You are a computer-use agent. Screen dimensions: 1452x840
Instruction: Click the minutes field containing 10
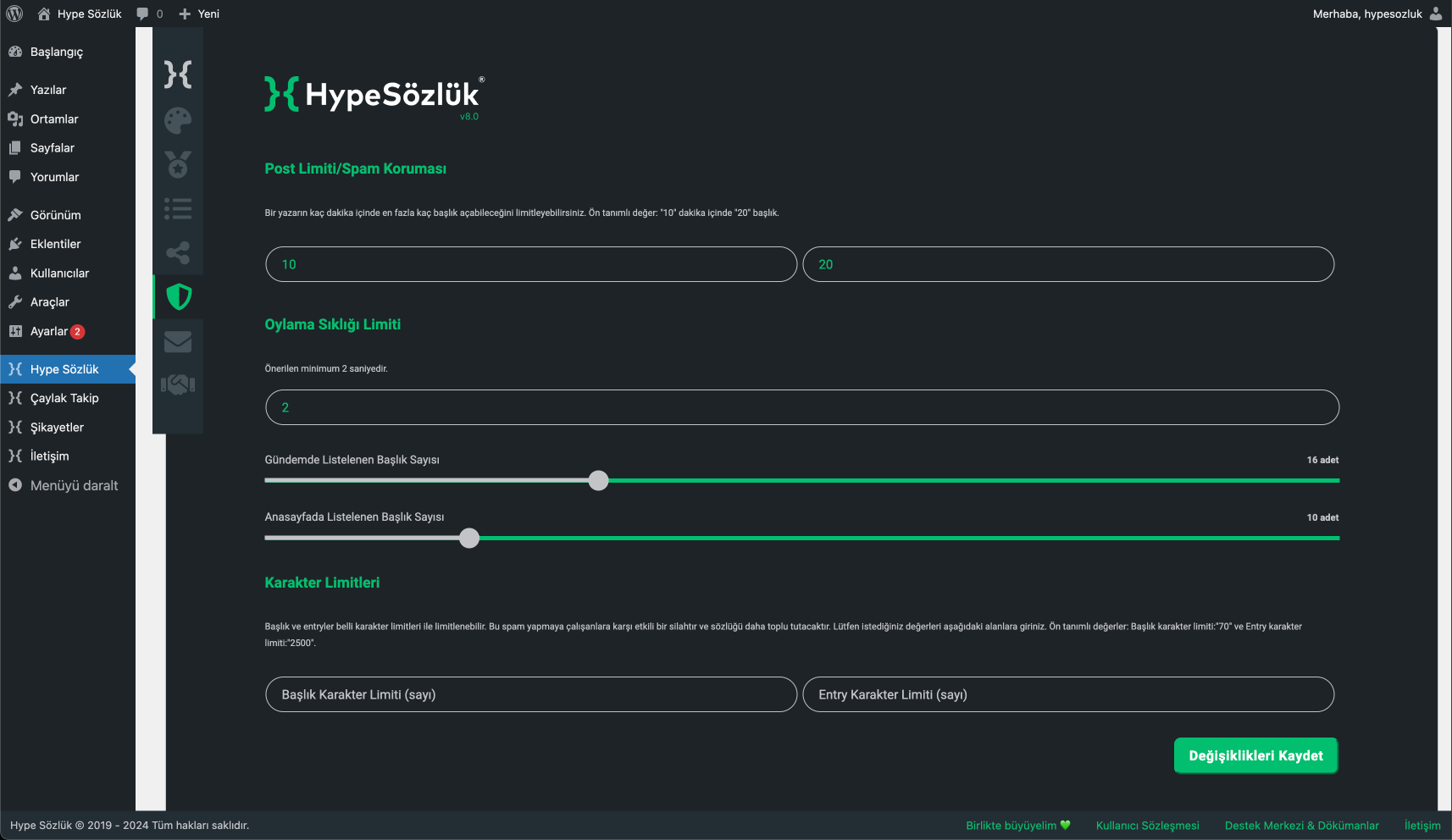coord(531,264)
